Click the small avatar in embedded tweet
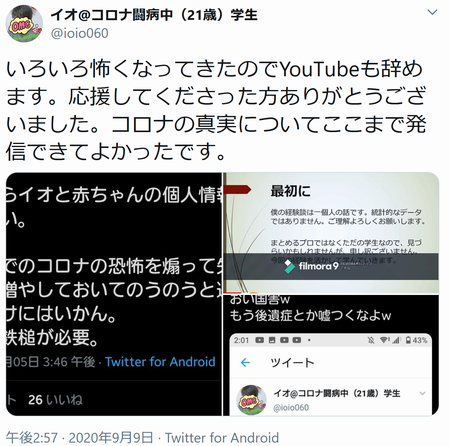The image size is (450, 446). click(251, 399)
